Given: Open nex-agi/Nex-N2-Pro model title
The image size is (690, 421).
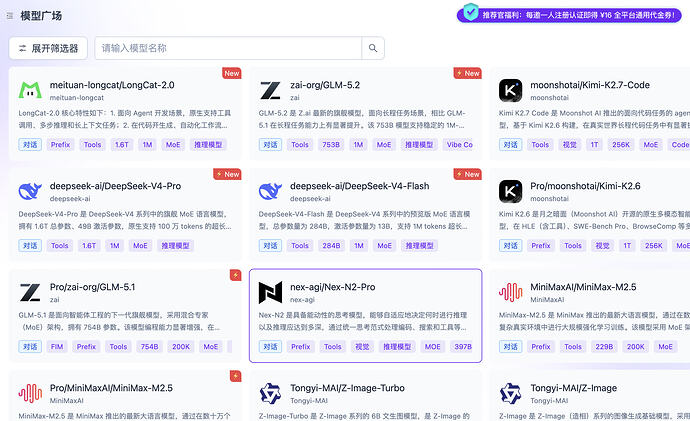Looking at the screenshot, I should [332, 287].
